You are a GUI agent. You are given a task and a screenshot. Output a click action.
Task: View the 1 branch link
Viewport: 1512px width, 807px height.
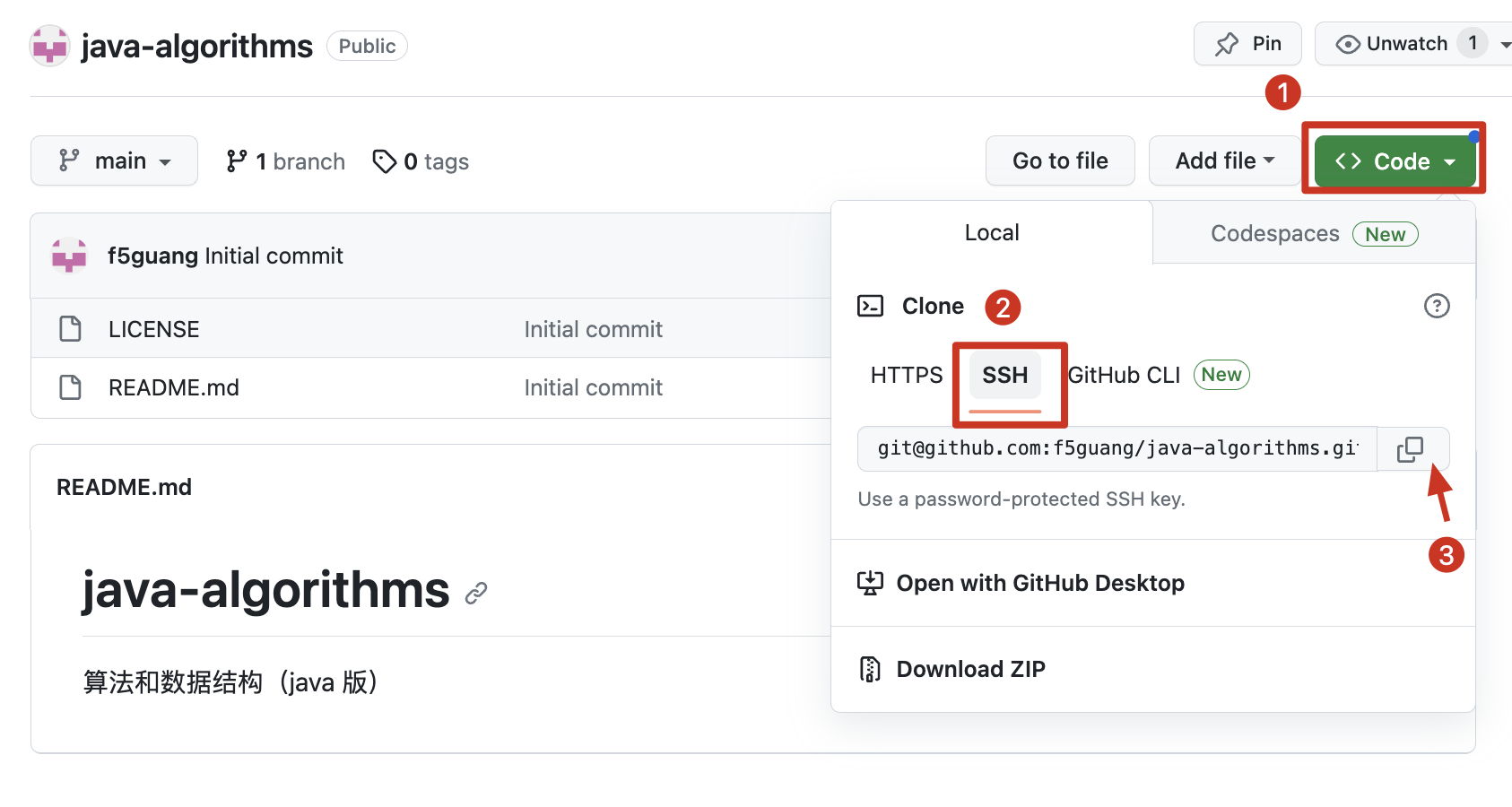(285, 161)
